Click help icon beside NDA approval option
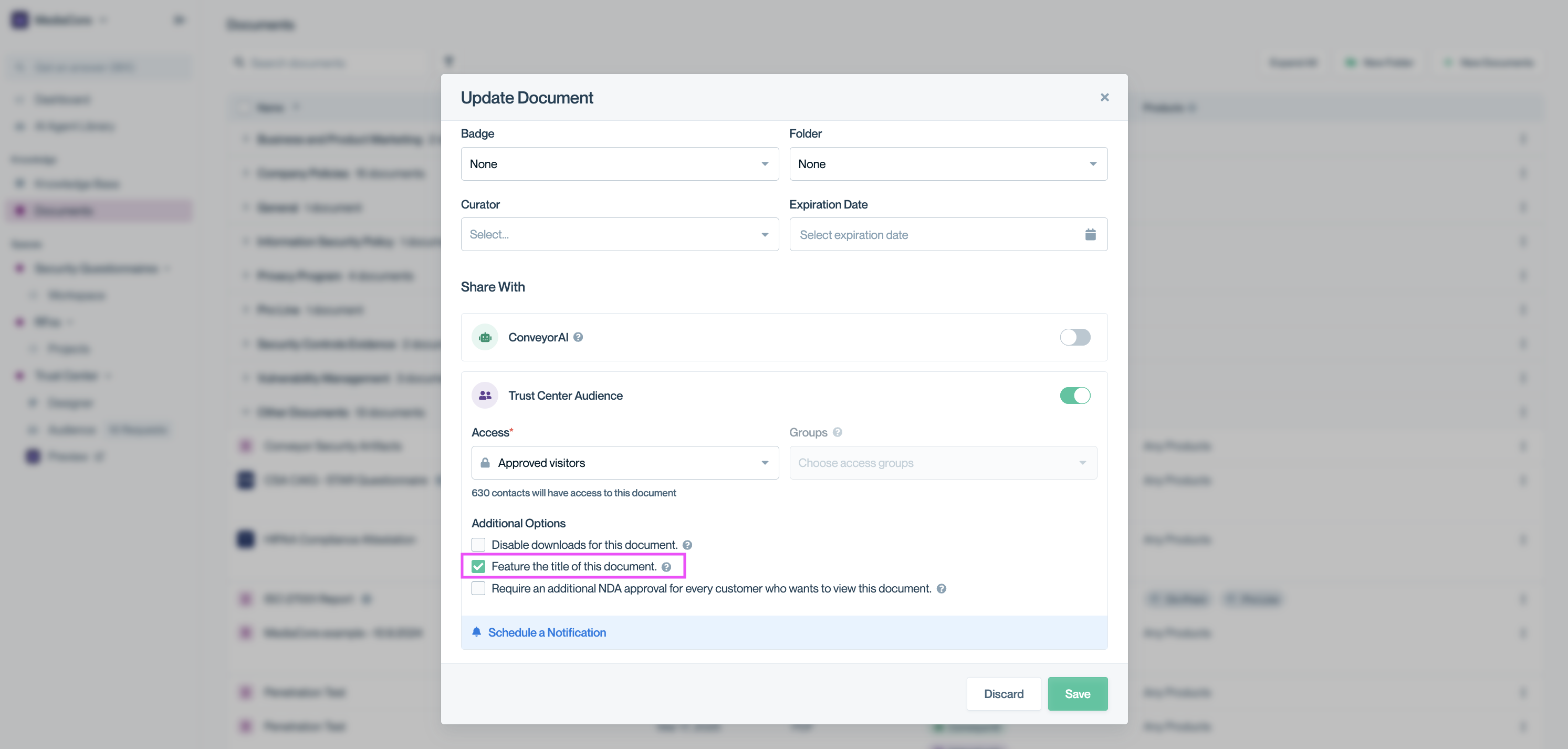 (941, 589)
